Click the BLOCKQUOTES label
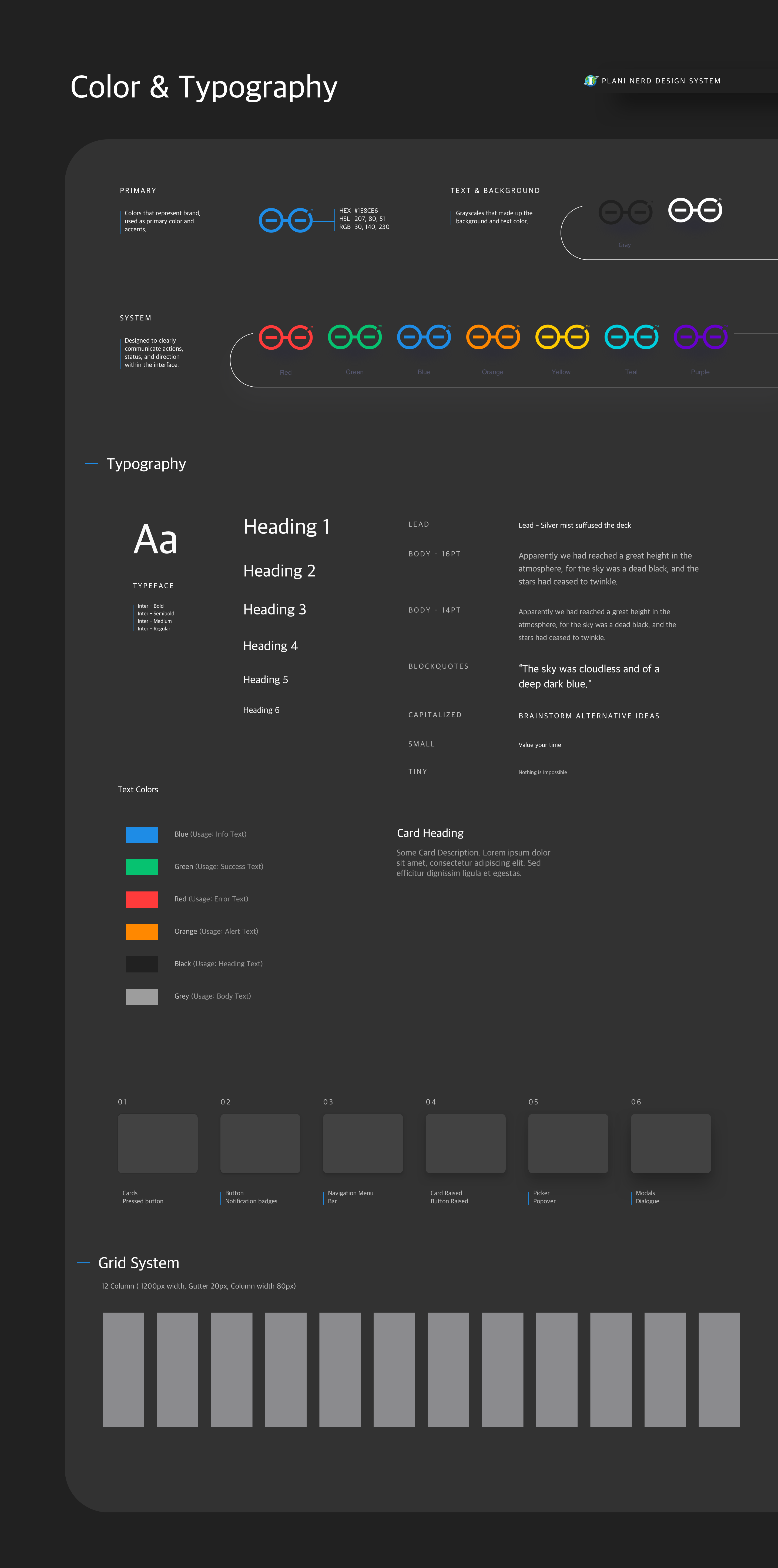 tap(439, 666)
